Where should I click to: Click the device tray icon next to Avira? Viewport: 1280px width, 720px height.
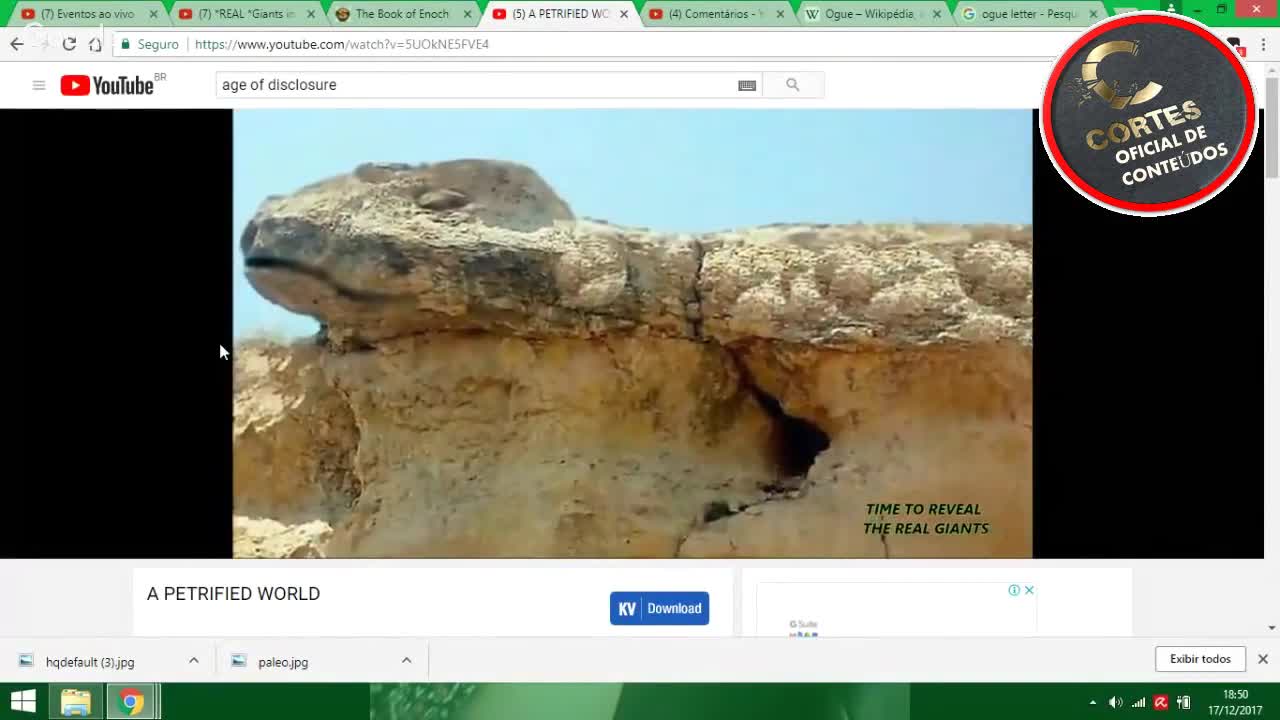pos(1184,702)
